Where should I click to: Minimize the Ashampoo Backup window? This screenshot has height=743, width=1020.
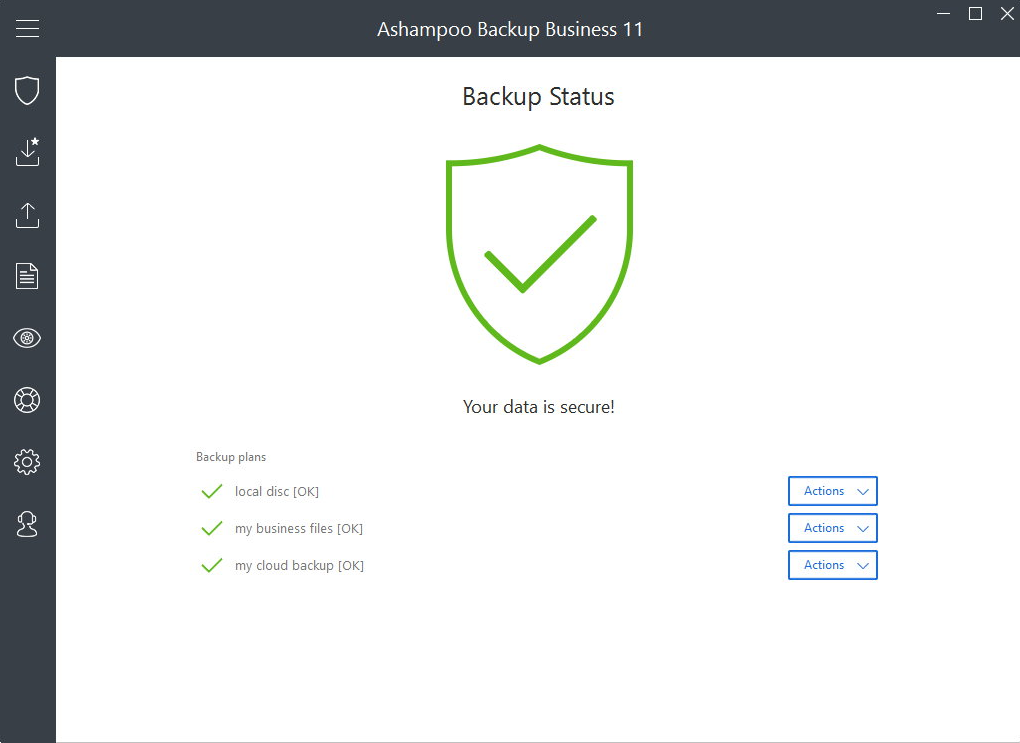(943, 14)
